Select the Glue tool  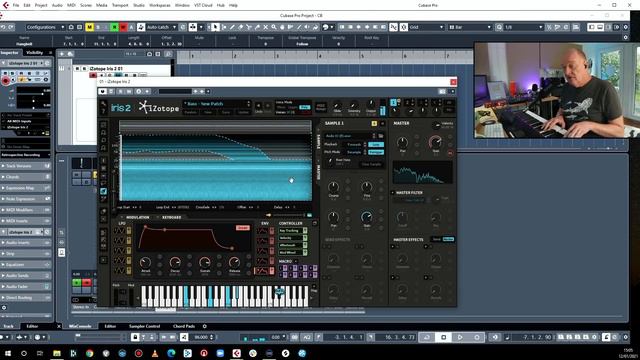click(x=257, y=27)
